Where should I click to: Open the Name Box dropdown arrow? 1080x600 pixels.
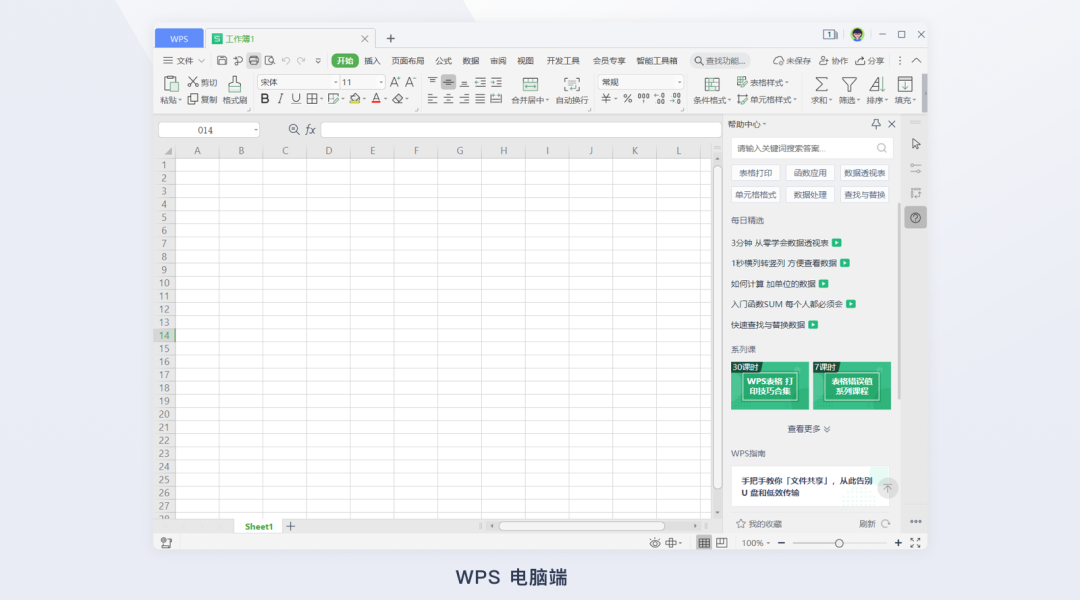click(256, 130)
